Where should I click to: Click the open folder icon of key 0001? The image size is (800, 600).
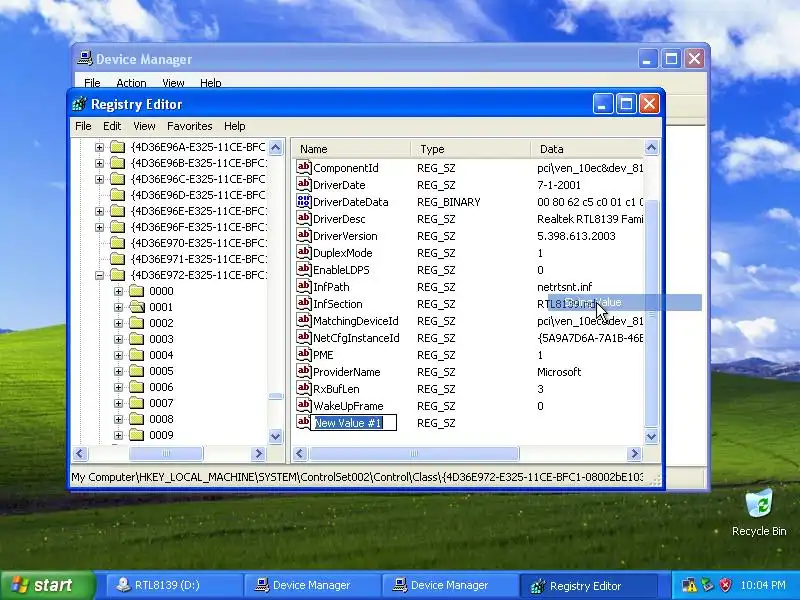[137, 307]
